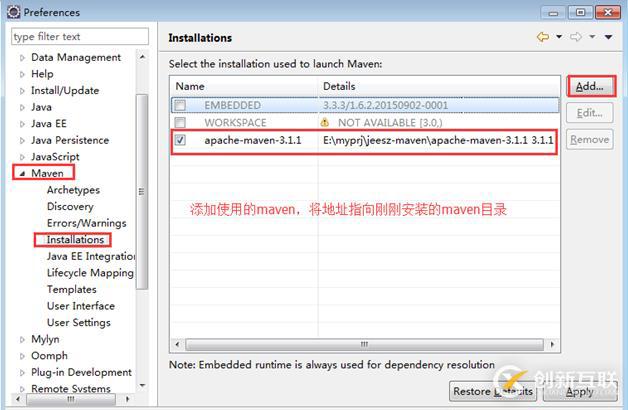The height and width of the screenshot is (410, 628).
Task: Toggle the WORKSPACE installation checkbox
Action: click(x=180, y=123)
